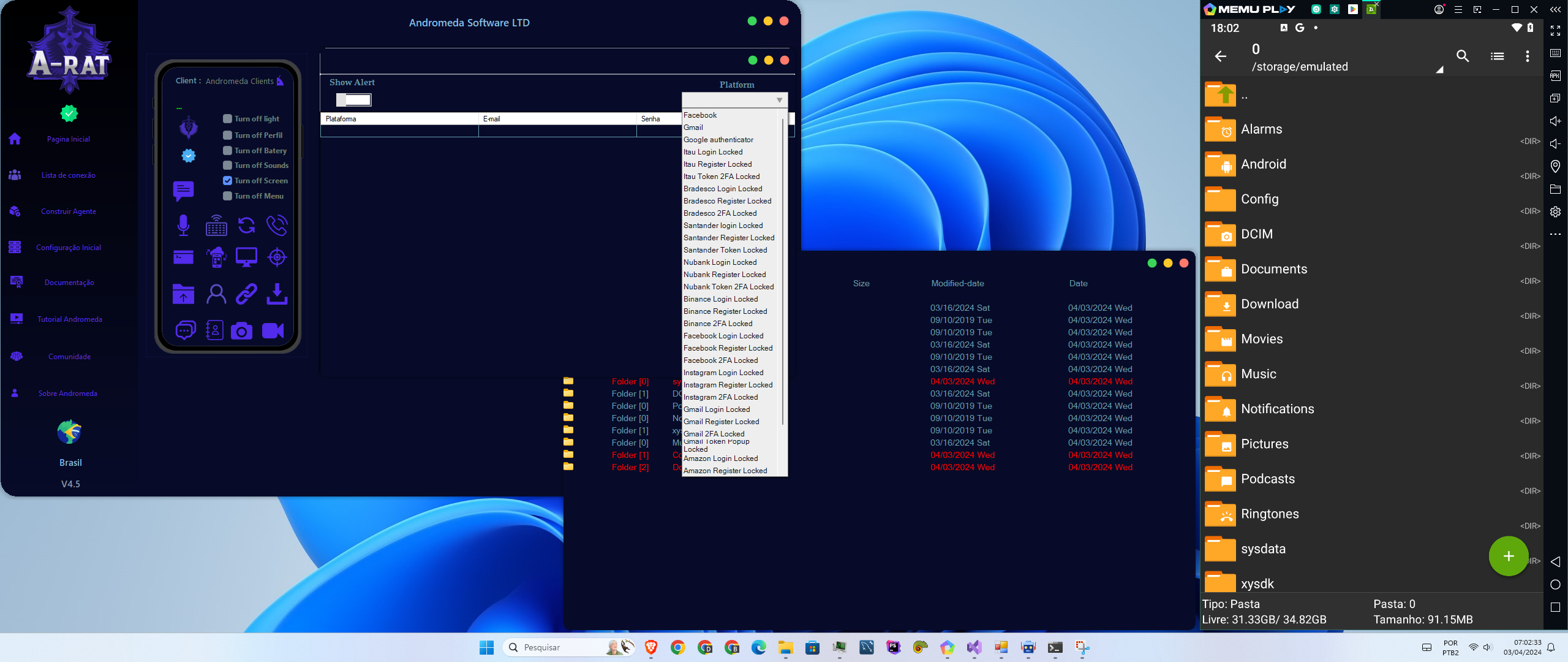Viewport: 1568px width, 662px height.
Task: Click the folder upload icon in phone panel
Action: tap(183, 294)
